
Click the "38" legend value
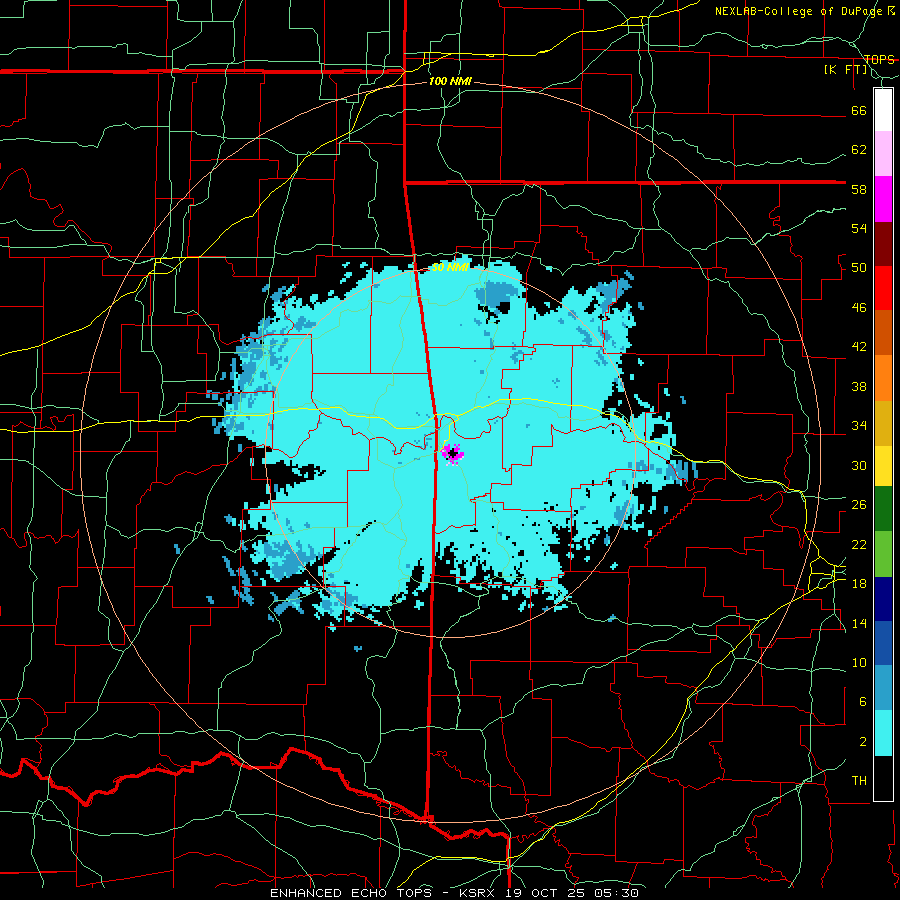[x=859, y=386]
